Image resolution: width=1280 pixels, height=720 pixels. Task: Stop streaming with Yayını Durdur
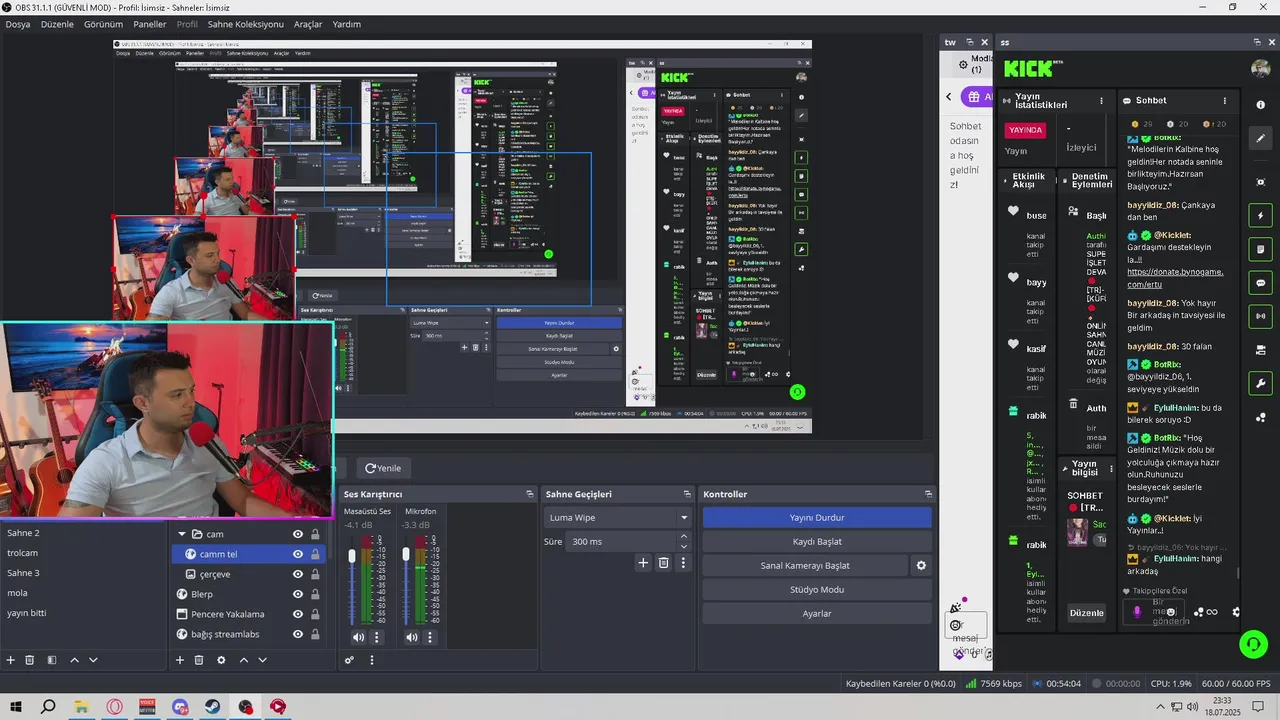pos(817,518)
